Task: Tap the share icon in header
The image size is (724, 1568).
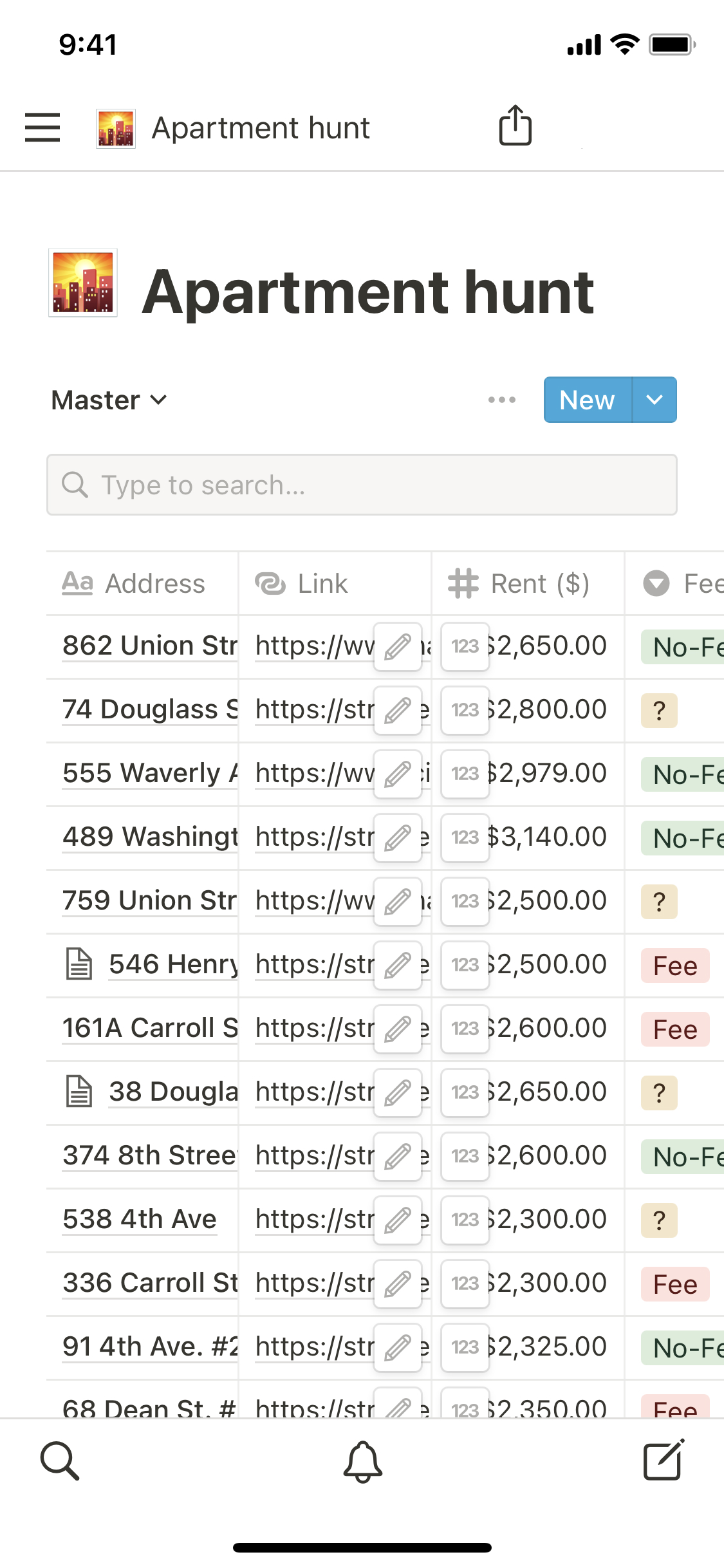Action: (x=515, y=126)
